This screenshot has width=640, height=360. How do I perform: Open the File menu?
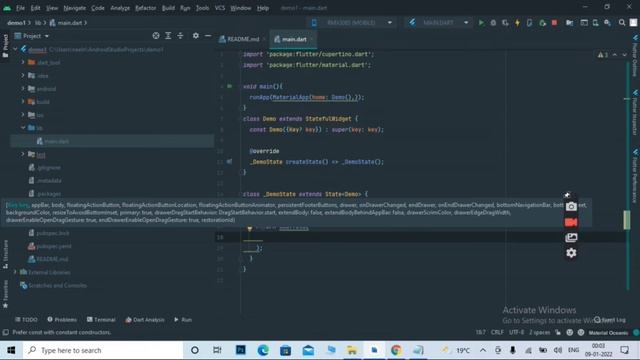pos(20,8)
